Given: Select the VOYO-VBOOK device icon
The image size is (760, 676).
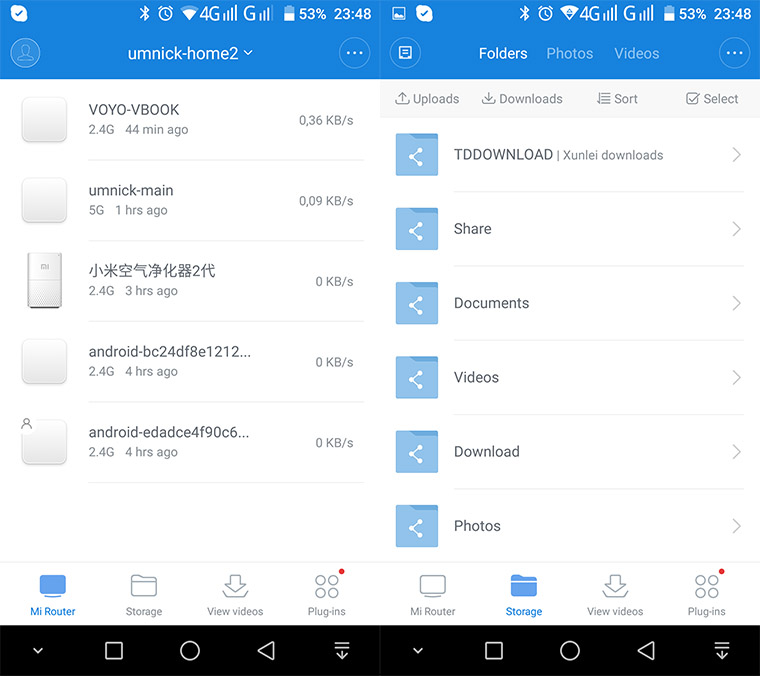Looking at the screenshot, I should 44,120.
